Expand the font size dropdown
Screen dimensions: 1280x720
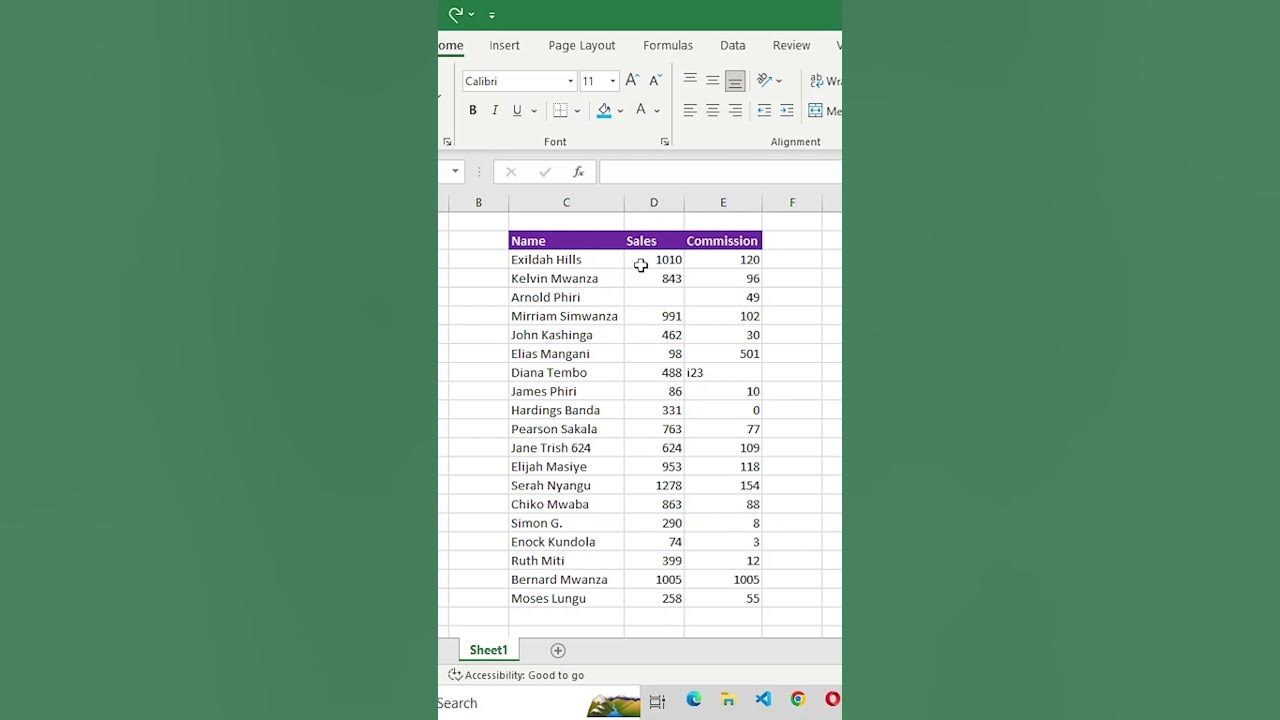click(612, 81)
